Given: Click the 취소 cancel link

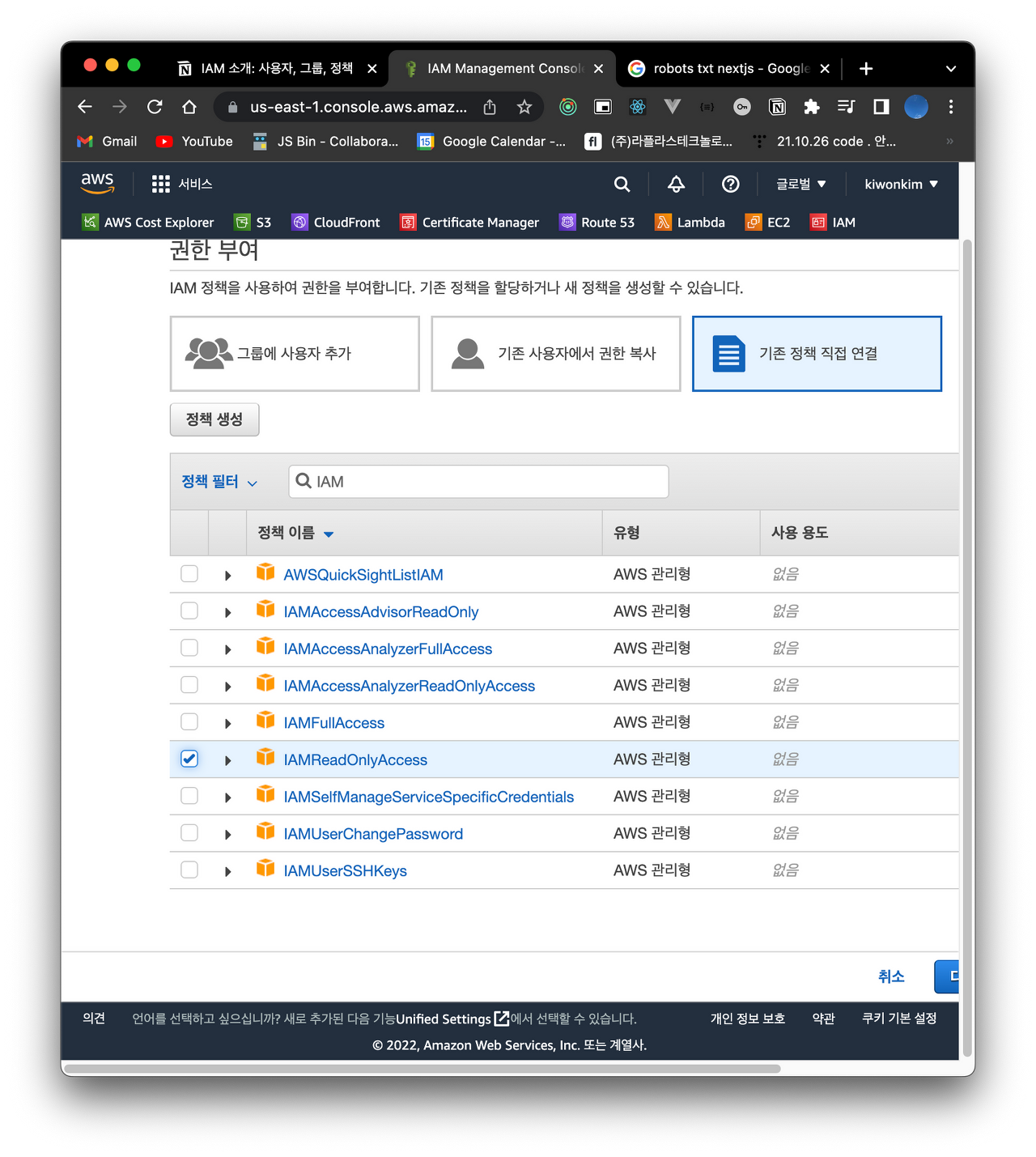Looking at the screenshot, I should [891, 976].
